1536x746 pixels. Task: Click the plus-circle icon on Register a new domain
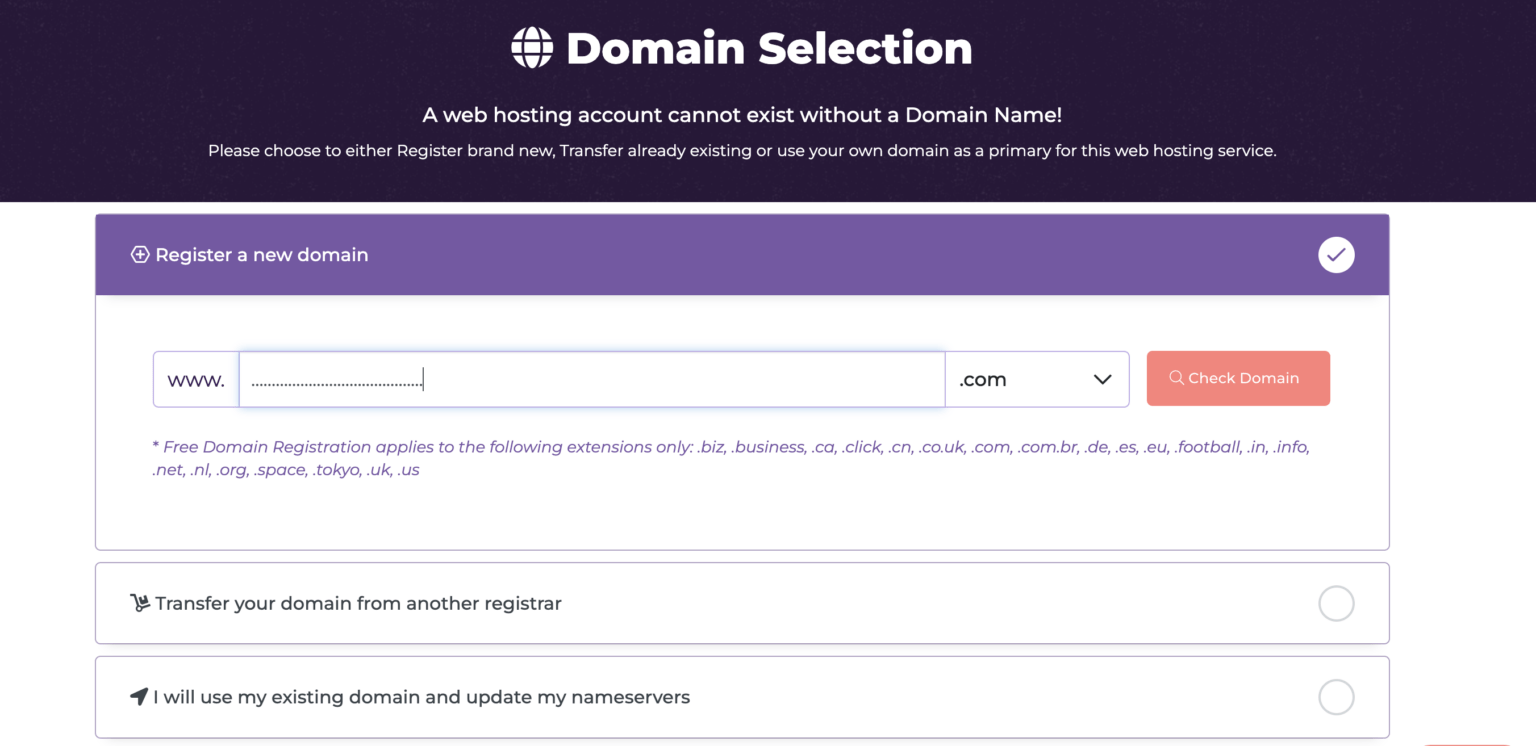coord(140,254)
